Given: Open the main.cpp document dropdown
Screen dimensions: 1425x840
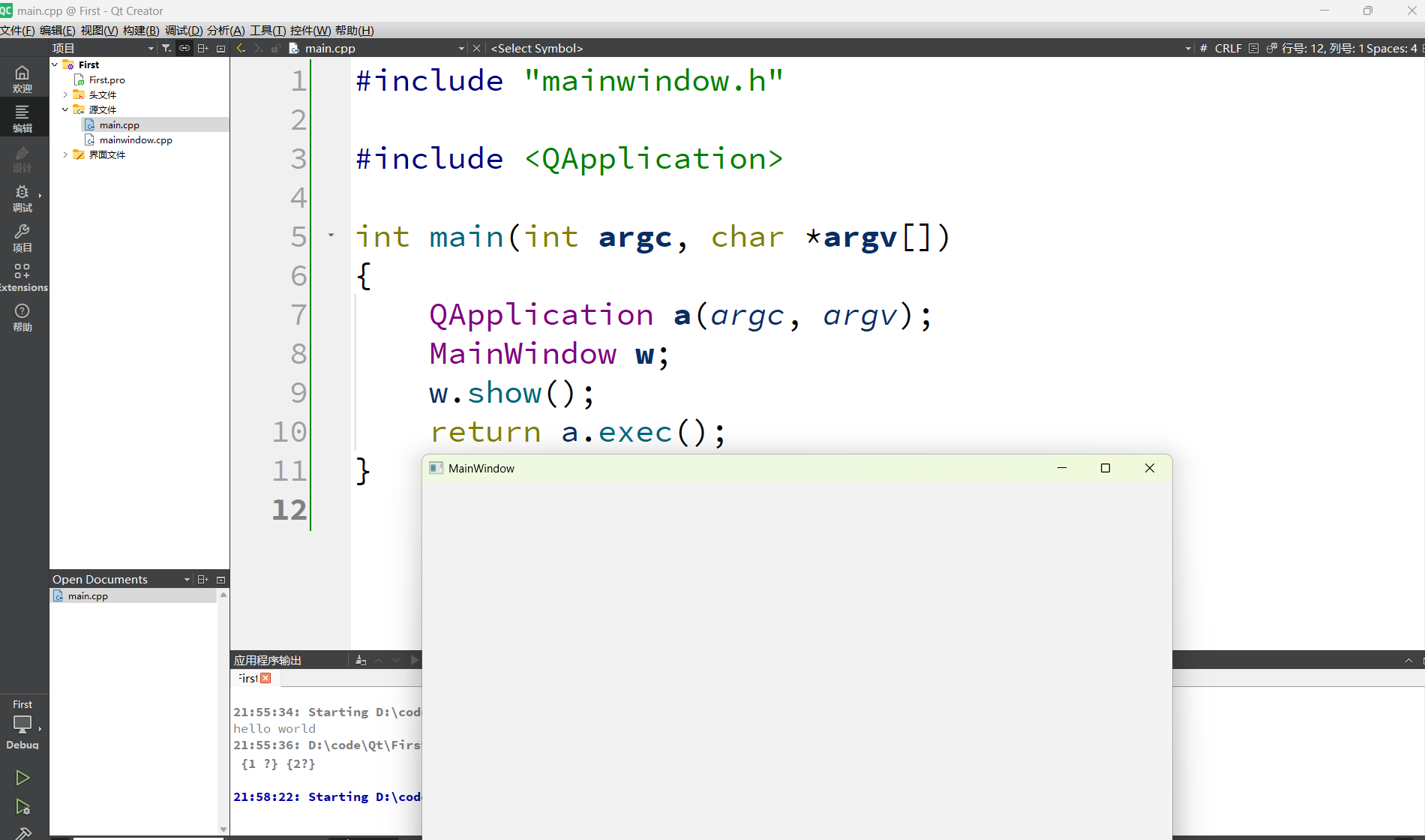Looking at the screenshot, I should [461, 48].
